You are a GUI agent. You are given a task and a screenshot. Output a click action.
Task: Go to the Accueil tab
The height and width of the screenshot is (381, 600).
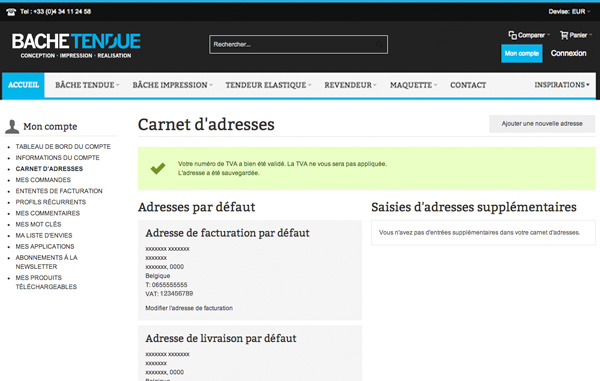point(23,85)
